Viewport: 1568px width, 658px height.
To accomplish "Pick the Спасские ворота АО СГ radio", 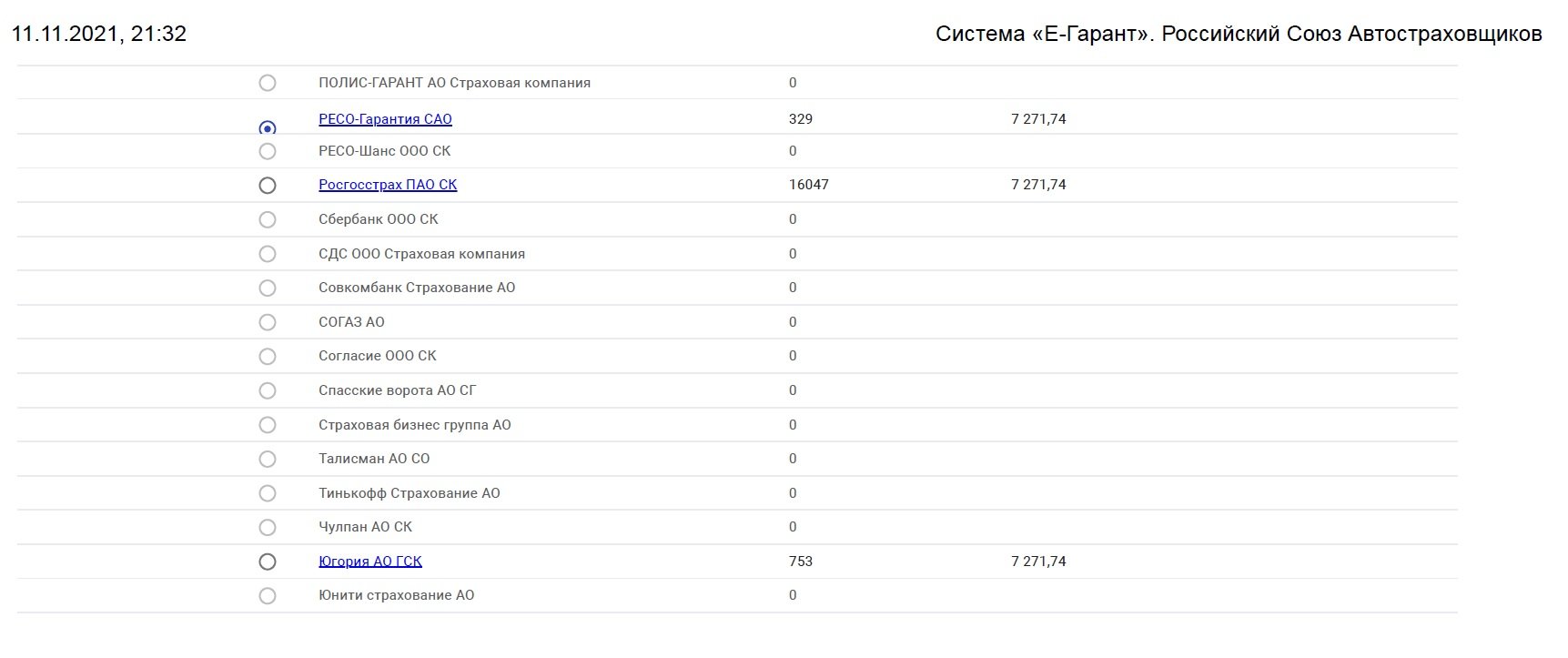I will click(267, 390).
